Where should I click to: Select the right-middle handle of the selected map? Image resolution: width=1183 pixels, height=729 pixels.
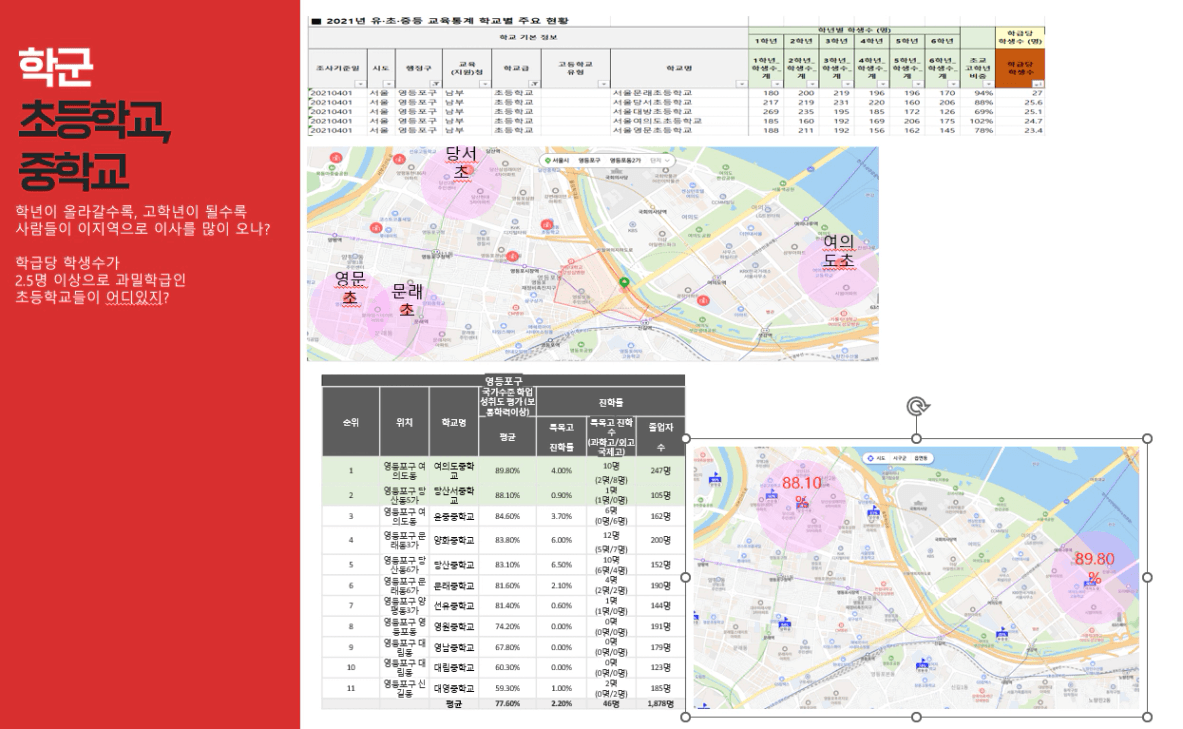click(x=1148, y=577)
